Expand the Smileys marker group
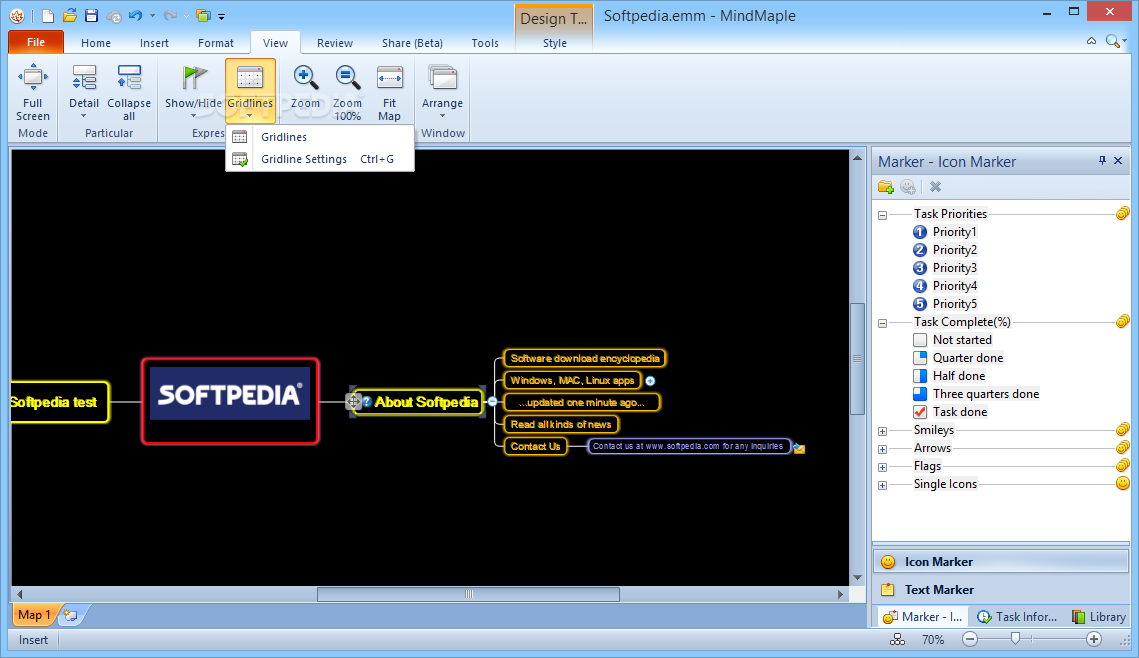The height and width of the screenshot is (658, 1139). tap(883, 431)
